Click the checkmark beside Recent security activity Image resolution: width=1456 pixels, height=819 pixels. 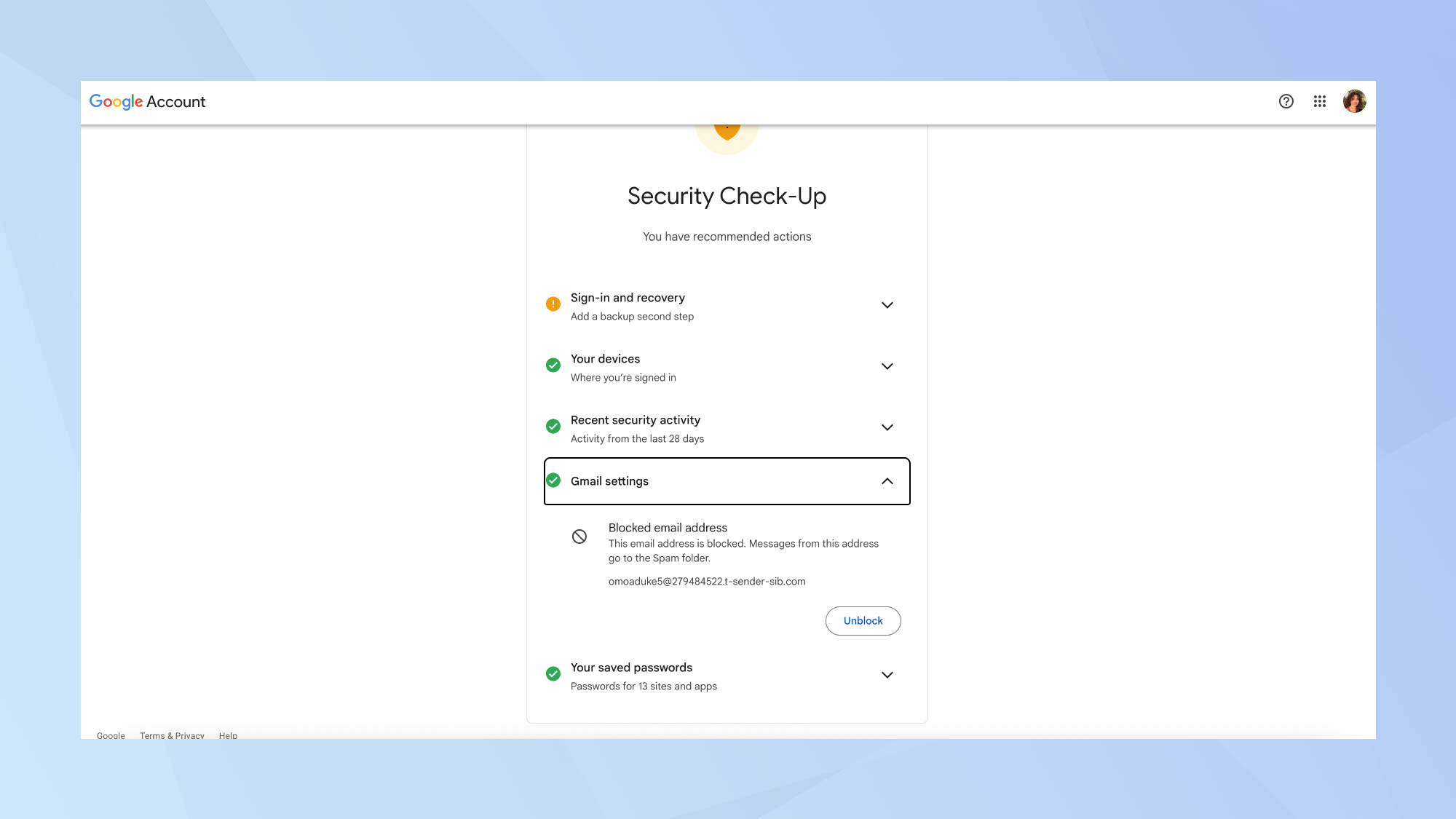(x=553, y=426)
